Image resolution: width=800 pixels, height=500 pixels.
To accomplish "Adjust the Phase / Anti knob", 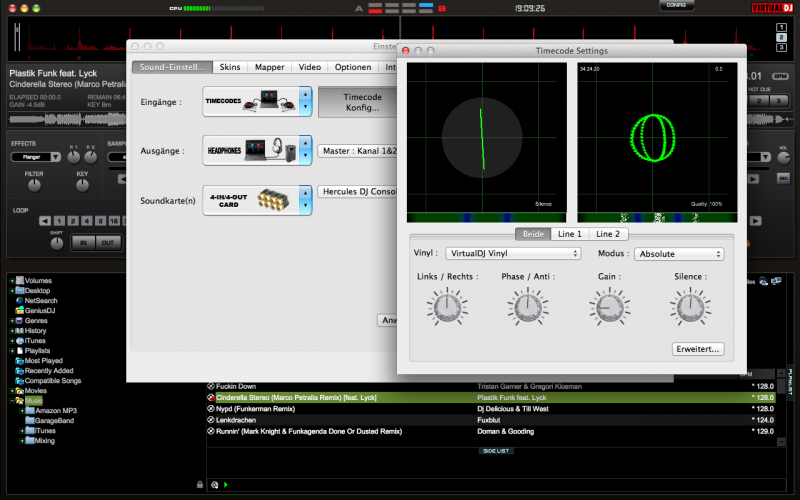I will tap(528, 307).
